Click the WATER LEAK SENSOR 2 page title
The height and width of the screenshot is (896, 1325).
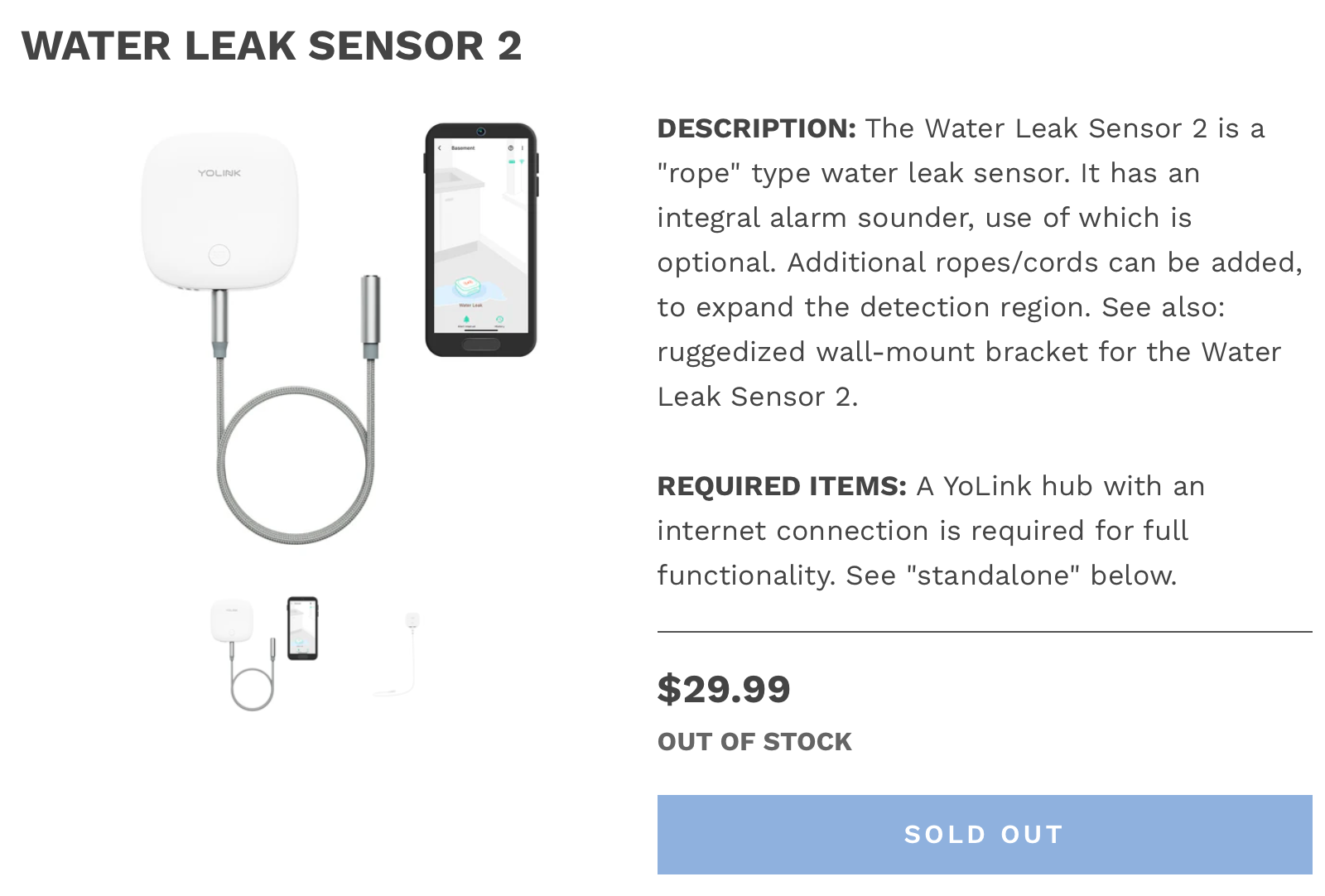click(274, 47)
